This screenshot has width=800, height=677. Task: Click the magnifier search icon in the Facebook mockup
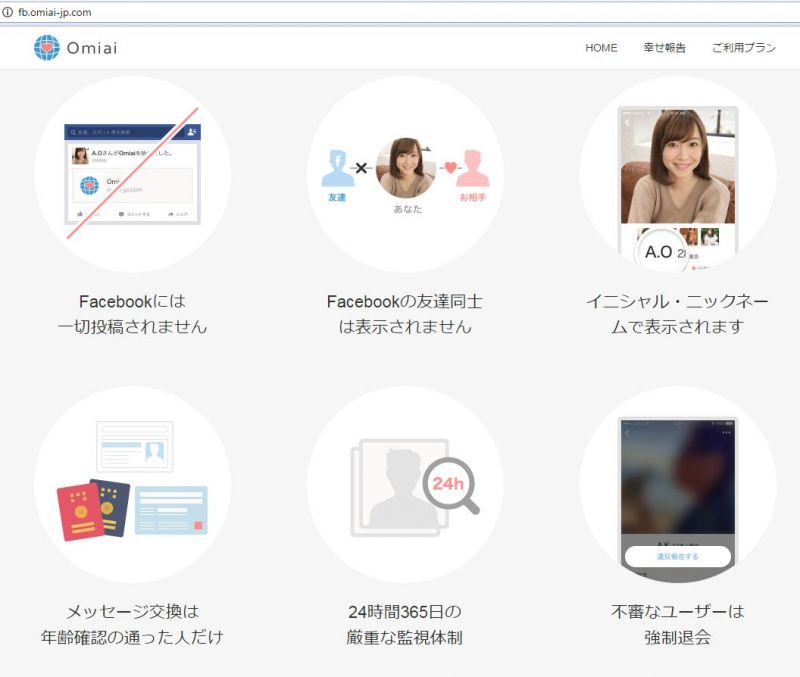coord(74,131)
